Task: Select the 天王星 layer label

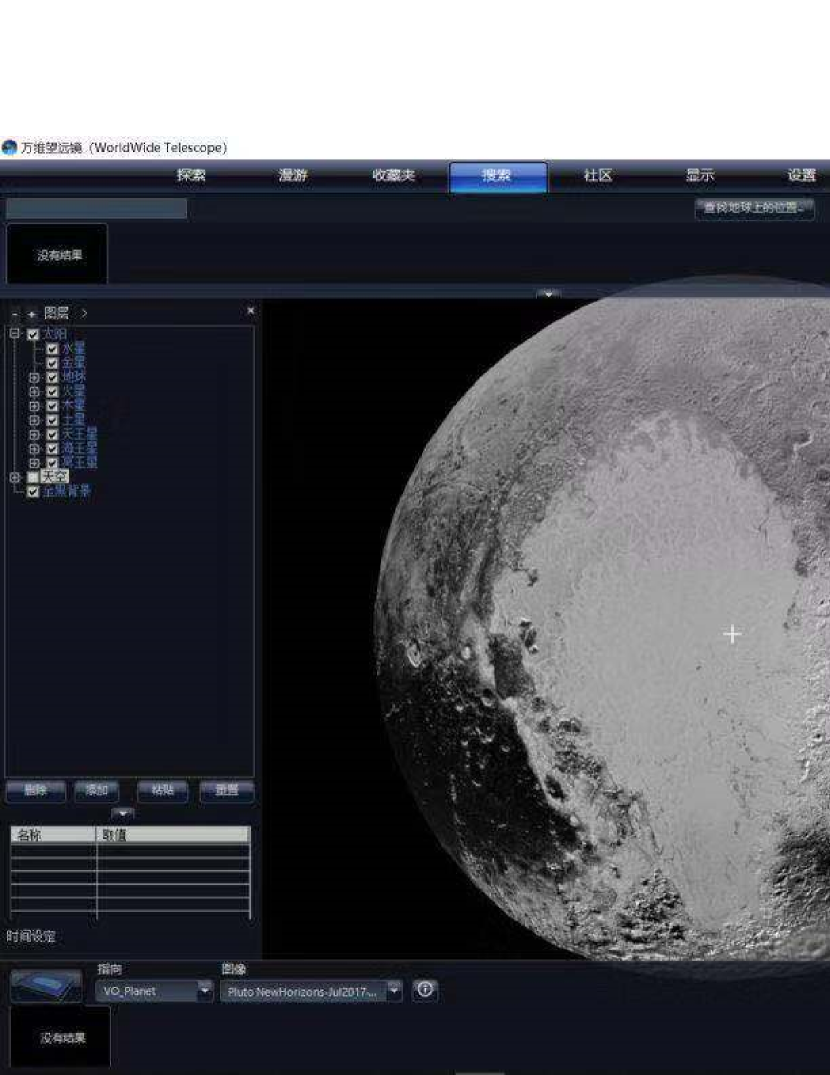Action: (80, 435)
